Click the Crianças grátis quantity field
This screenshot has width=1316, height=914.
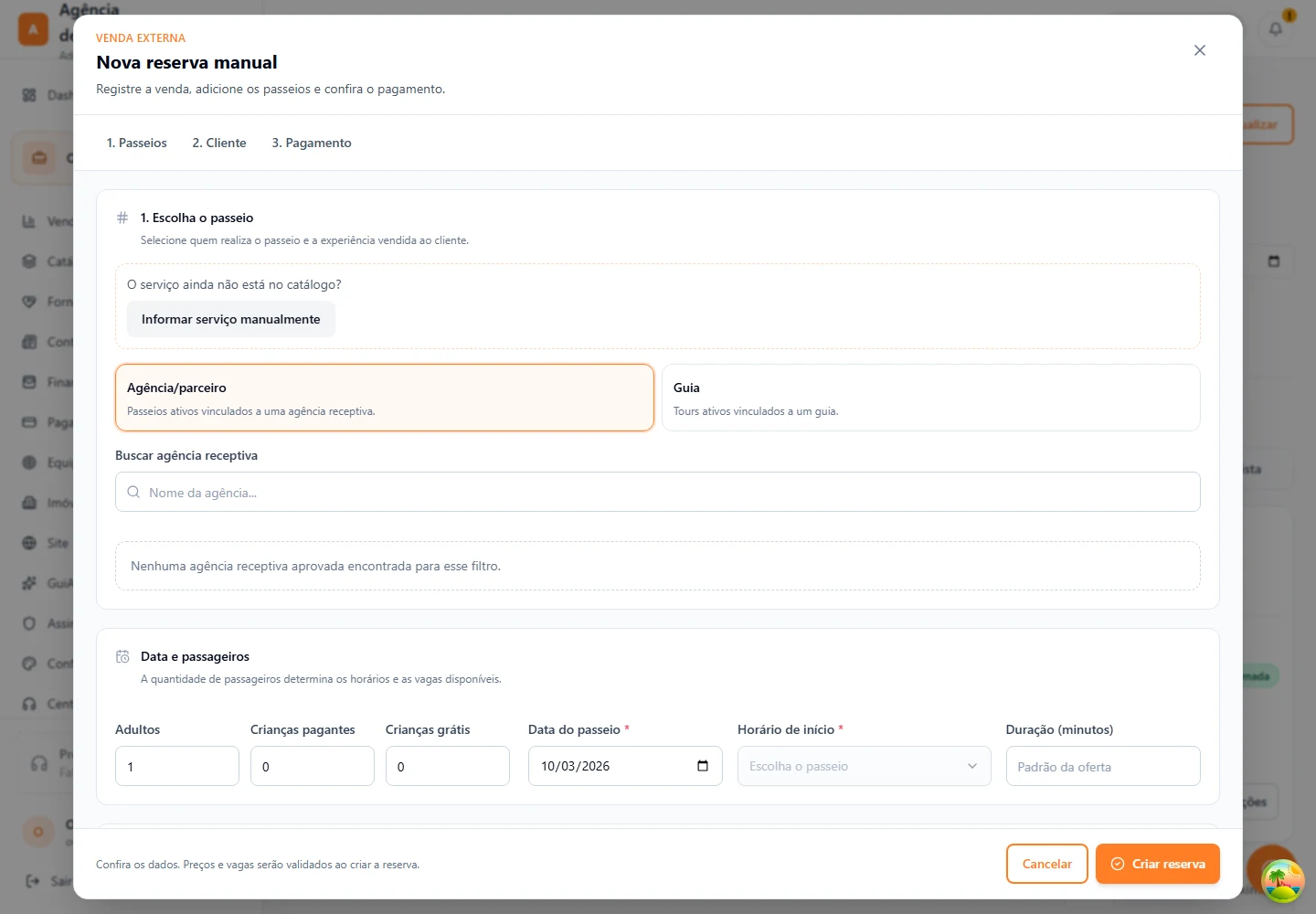[x=448, y=766]
